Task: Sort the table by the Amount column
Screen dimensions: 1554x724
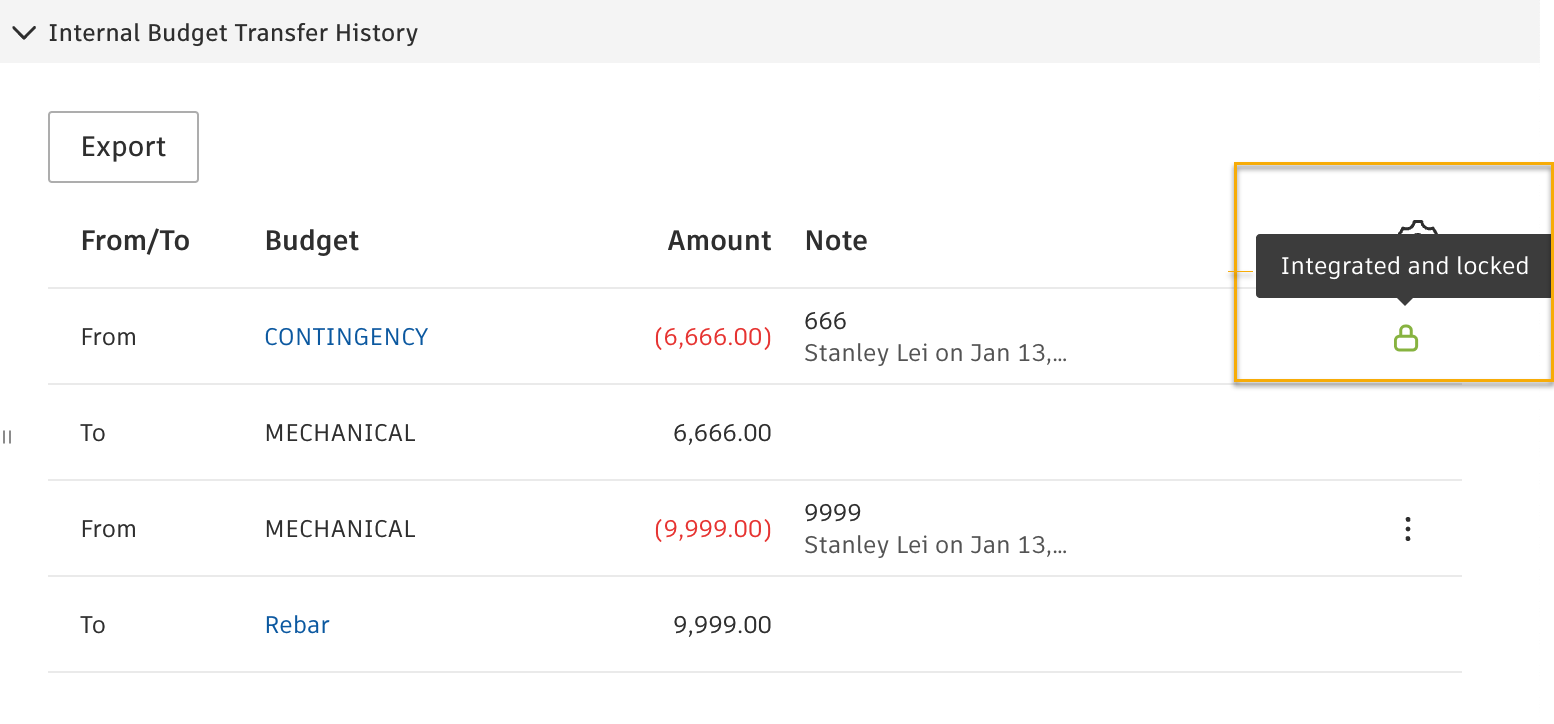Action: pyautogui.click(x=719, y=240)
